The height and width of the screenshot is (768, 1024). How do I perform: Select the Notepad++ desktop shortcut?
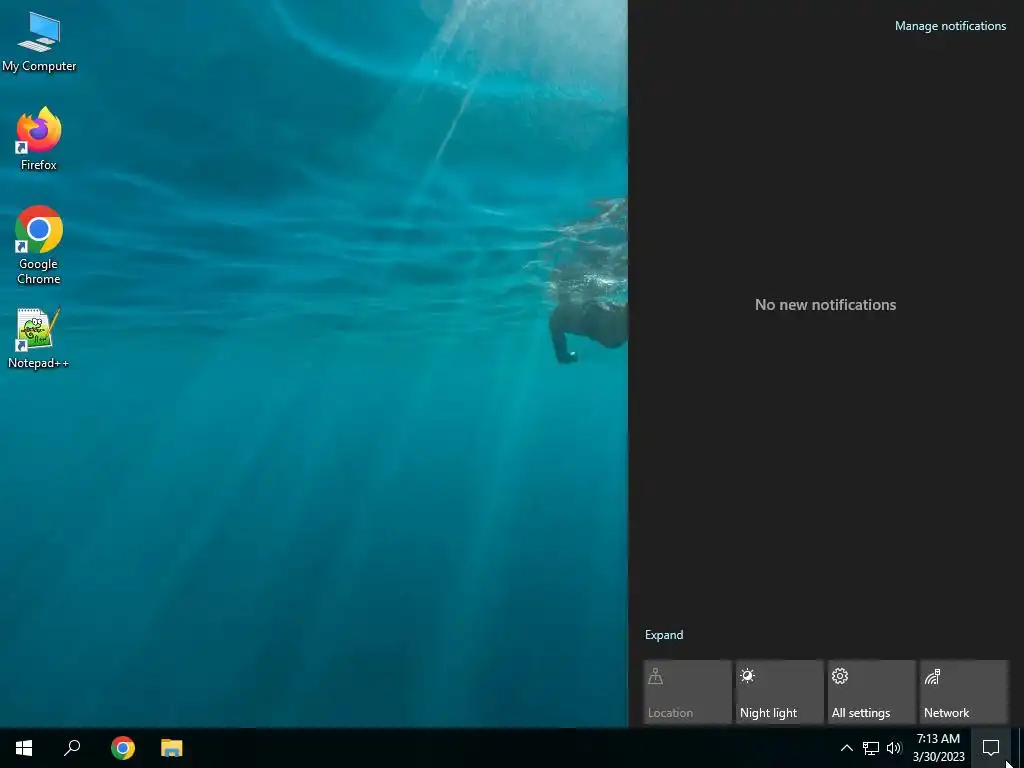tap(39, 338)
